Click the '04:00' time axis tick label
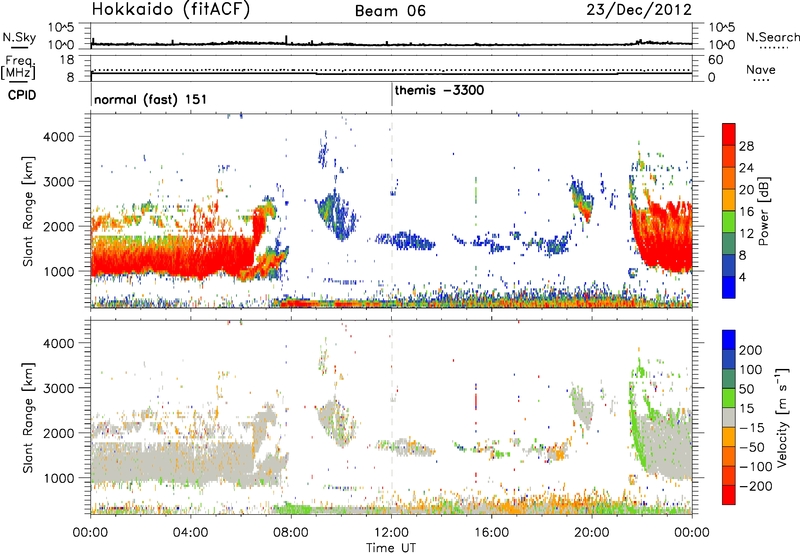 [190, 533]
